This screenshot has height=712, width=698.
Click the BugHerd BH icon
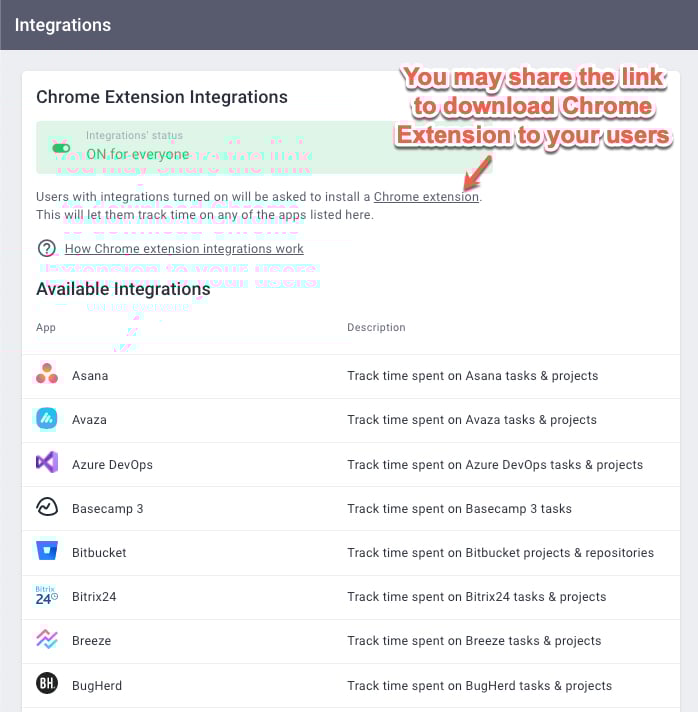coord(47,683)
